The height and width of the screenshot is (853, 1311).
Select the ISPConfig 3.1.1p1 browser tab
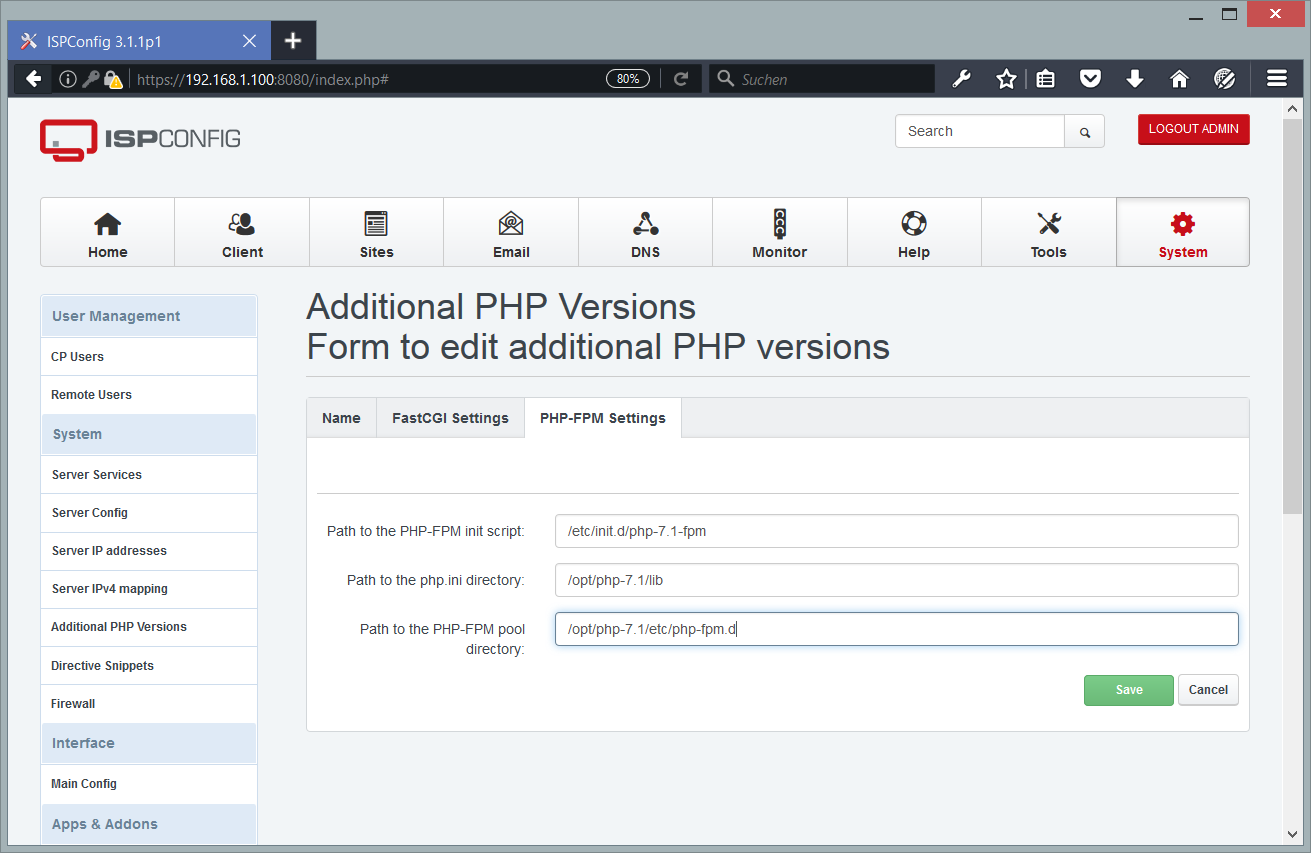point(138,41)
